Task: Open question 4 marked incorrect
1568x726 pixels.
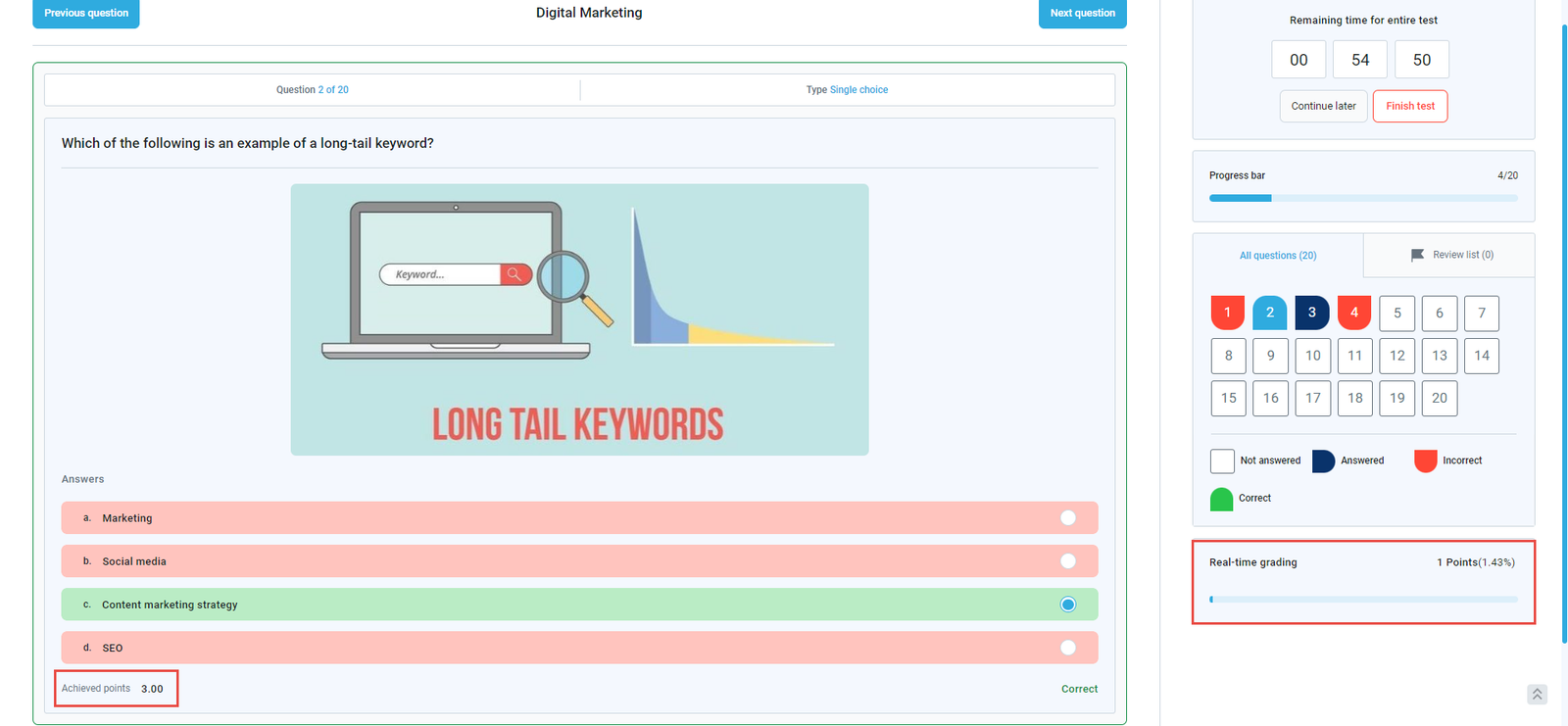Action: click(1354, 313)
